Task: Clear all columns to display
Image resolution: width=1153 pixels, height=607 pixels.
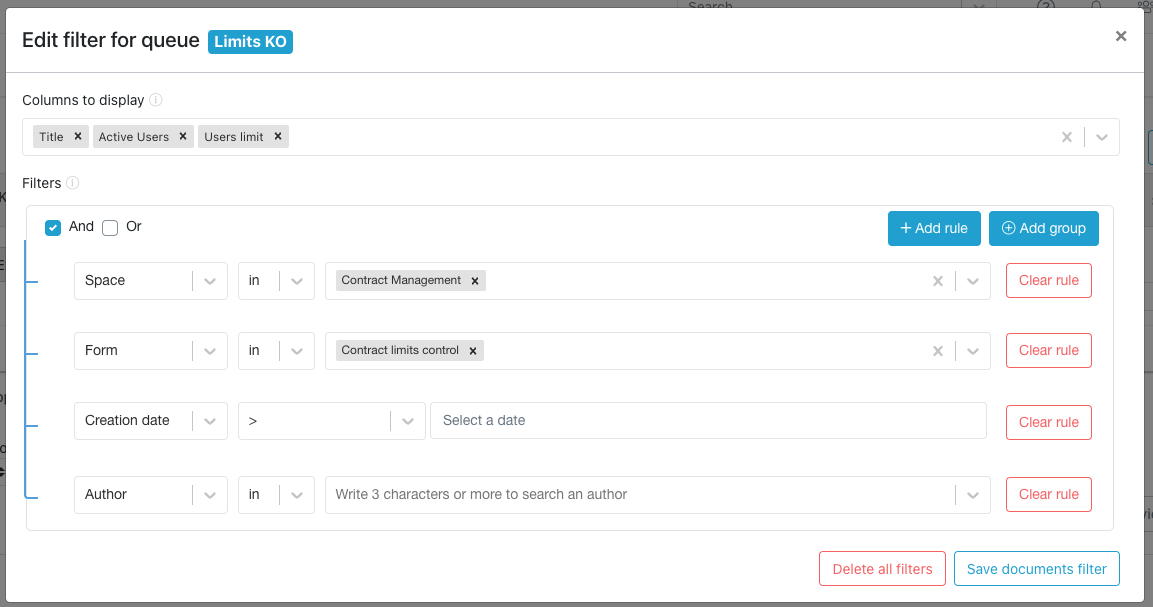Action: (x=1067, y=137)
